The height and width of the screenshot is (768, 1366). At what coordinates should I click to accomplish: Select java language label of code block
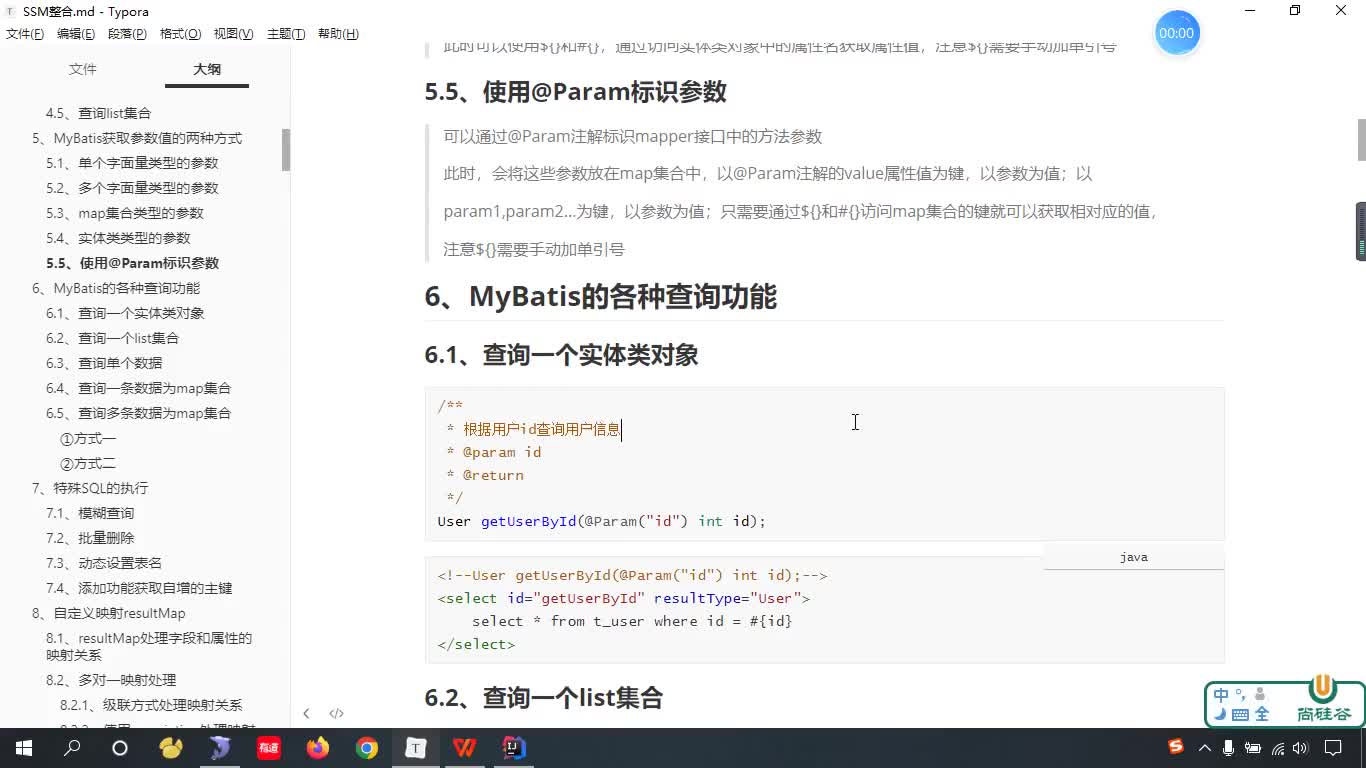coord(1134,557)
